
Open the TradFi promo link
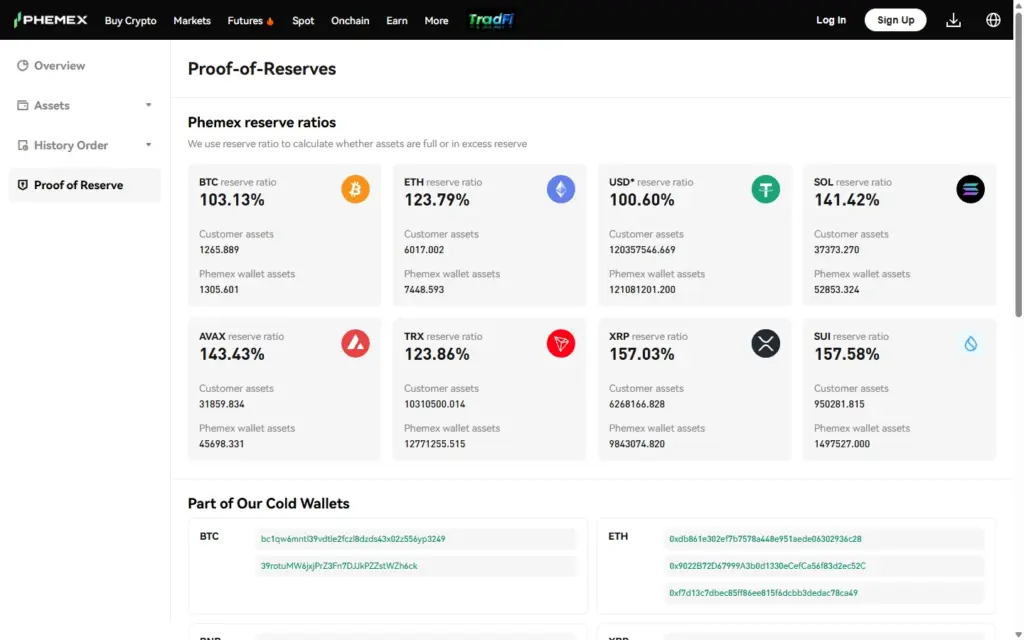(x=491, y=20)
